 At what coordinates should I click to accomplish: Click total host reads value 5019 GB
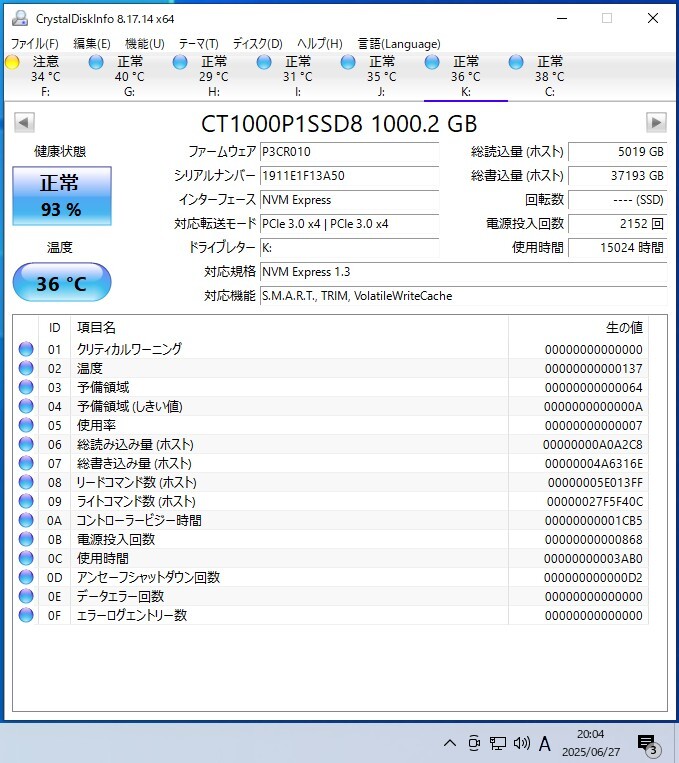point(617,152)
